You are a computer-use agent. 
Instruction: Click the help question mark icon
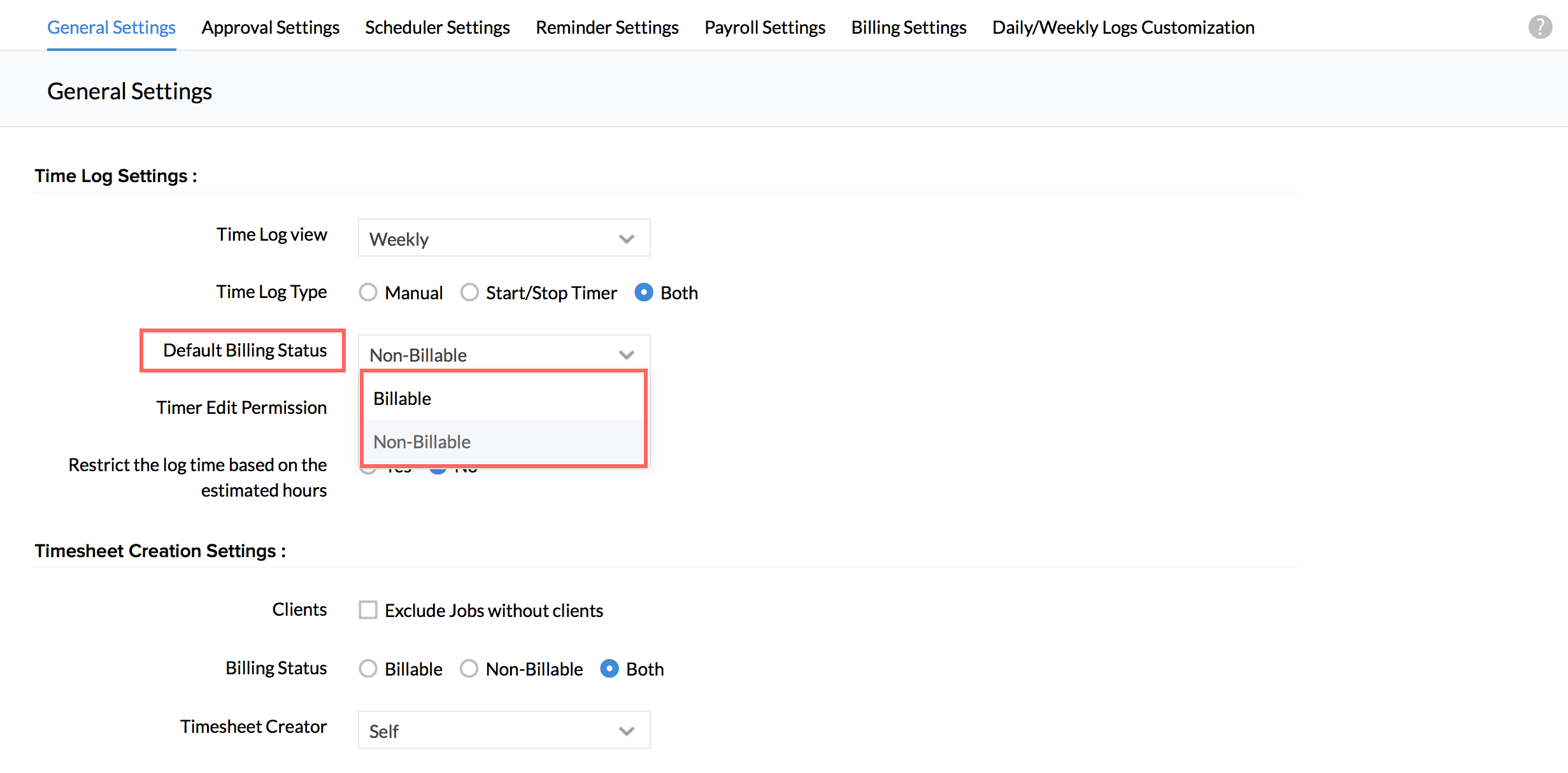(1539, 27)
